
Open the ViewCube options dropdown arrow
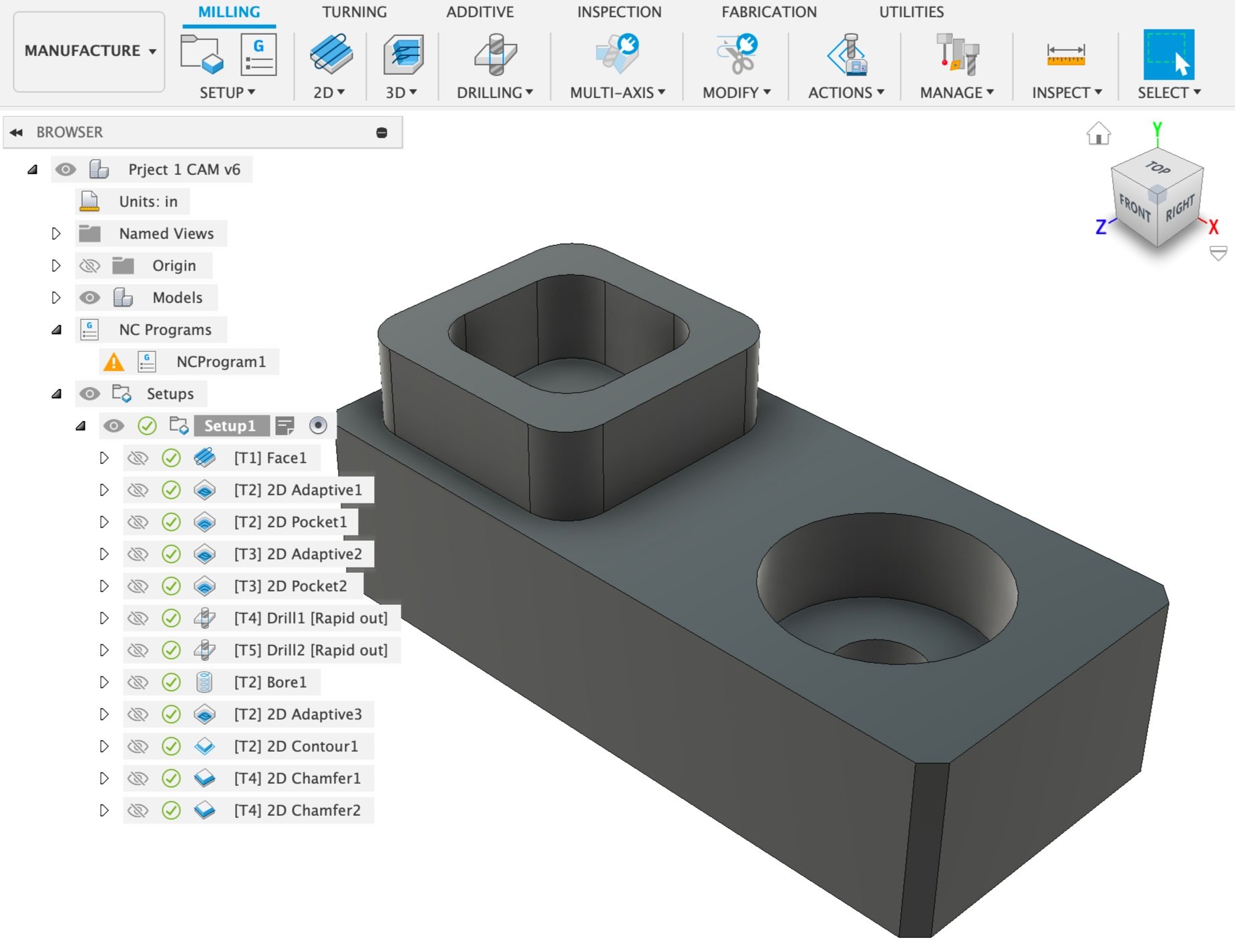[x=1218, y=254]
